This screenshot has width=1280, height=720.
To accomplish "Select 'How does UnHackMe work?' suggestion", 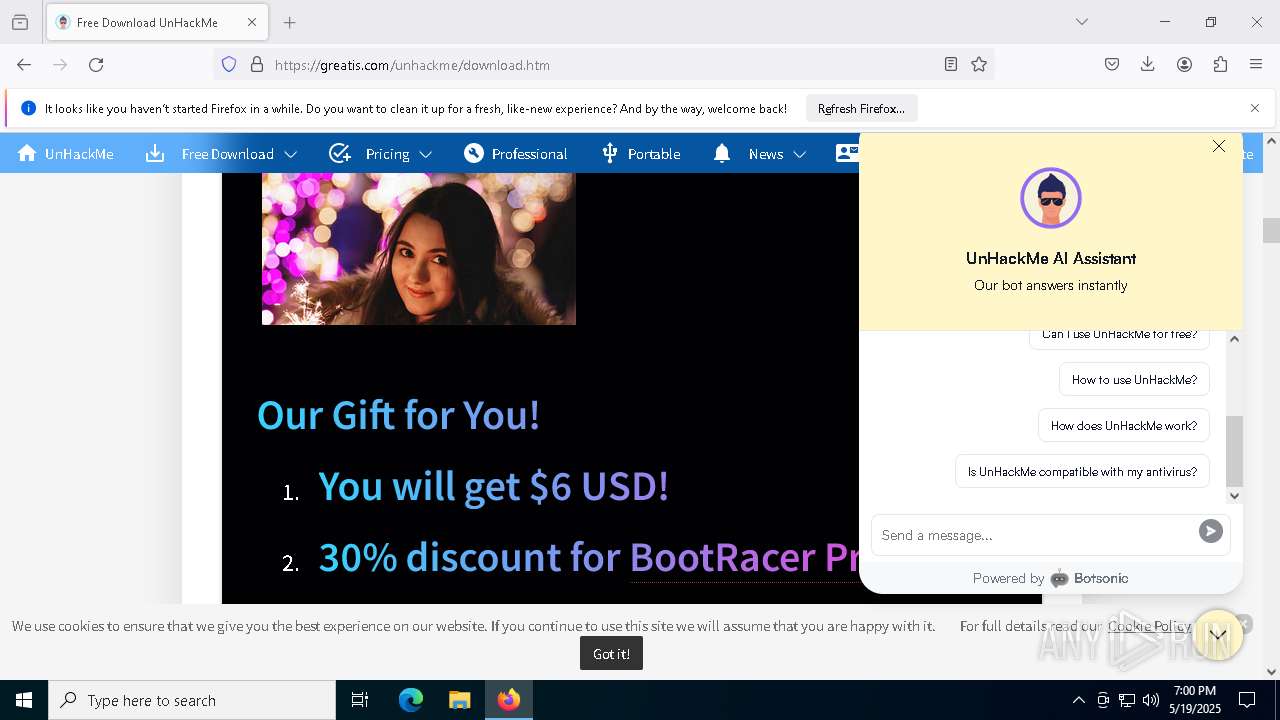I will [x=1124, y=426].
